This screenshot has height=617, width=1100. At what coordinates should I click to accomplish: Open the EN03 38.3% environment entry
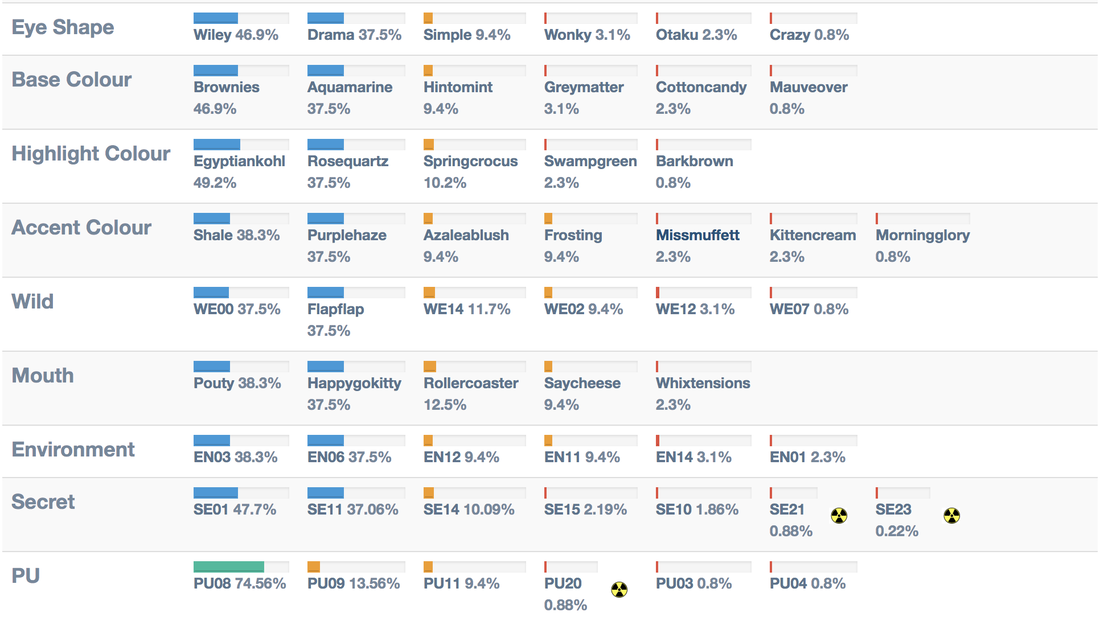236,457
